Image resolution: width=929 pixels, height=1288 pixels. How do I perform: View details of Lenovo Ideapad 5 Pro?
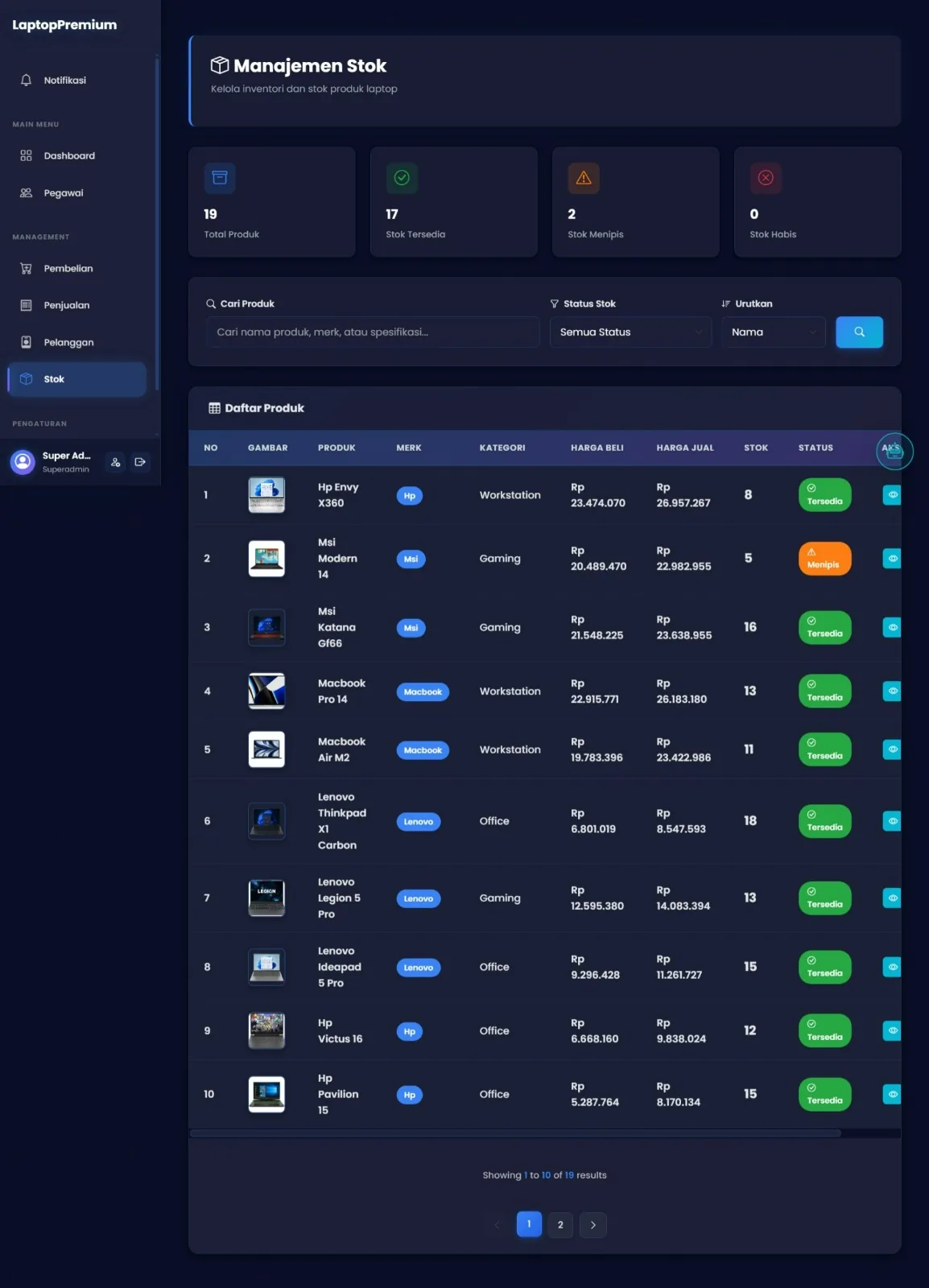pos(892,967)
